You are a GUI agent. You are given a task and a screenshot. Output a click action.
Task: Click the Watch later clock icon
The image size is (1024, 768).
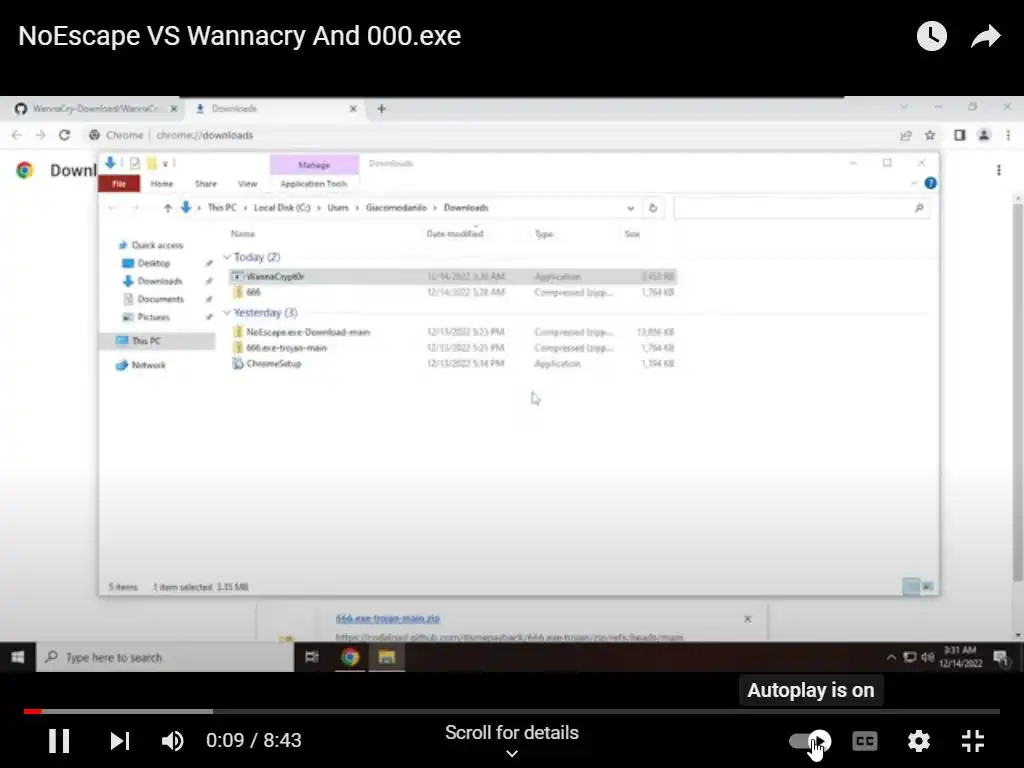click(x=931, y=36)
